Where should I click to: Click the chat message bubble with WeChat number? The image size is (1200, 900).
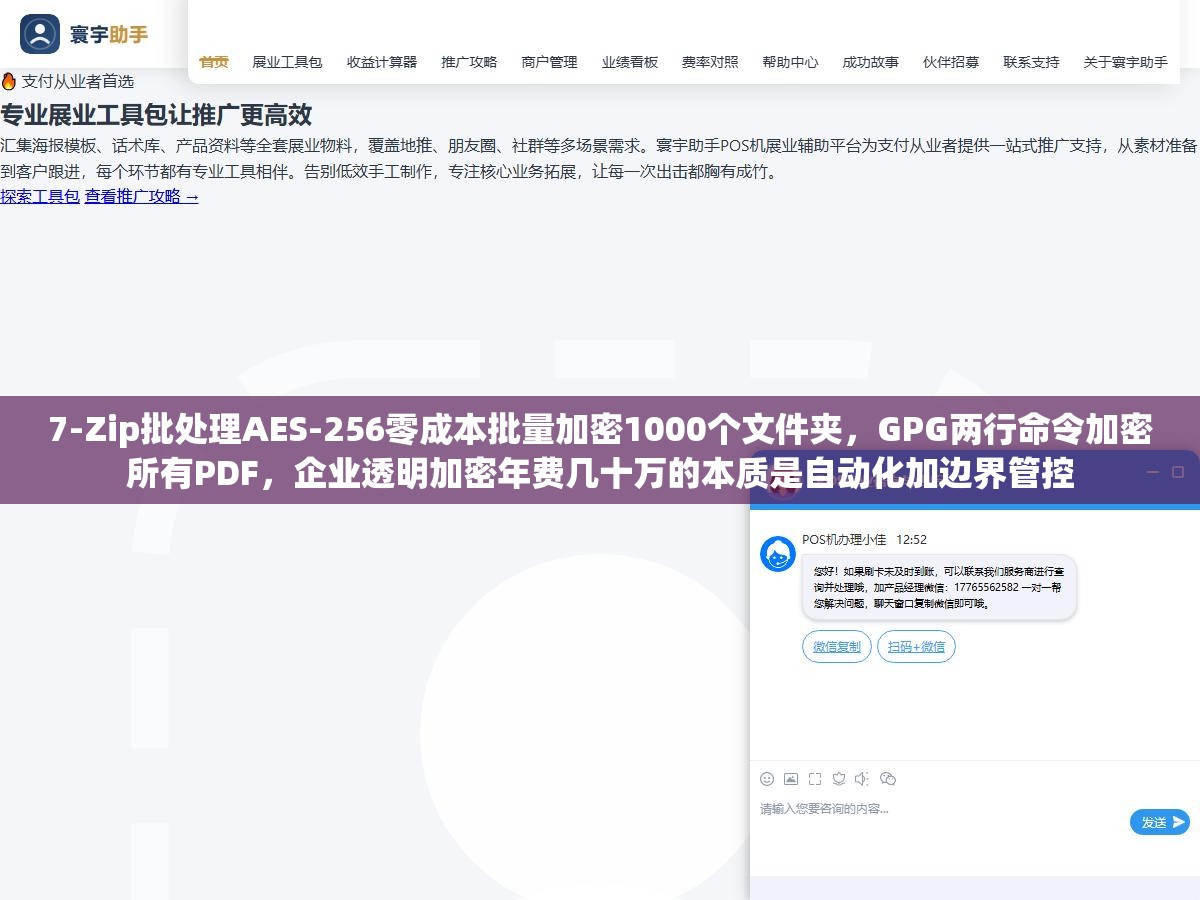click(939, 587)
